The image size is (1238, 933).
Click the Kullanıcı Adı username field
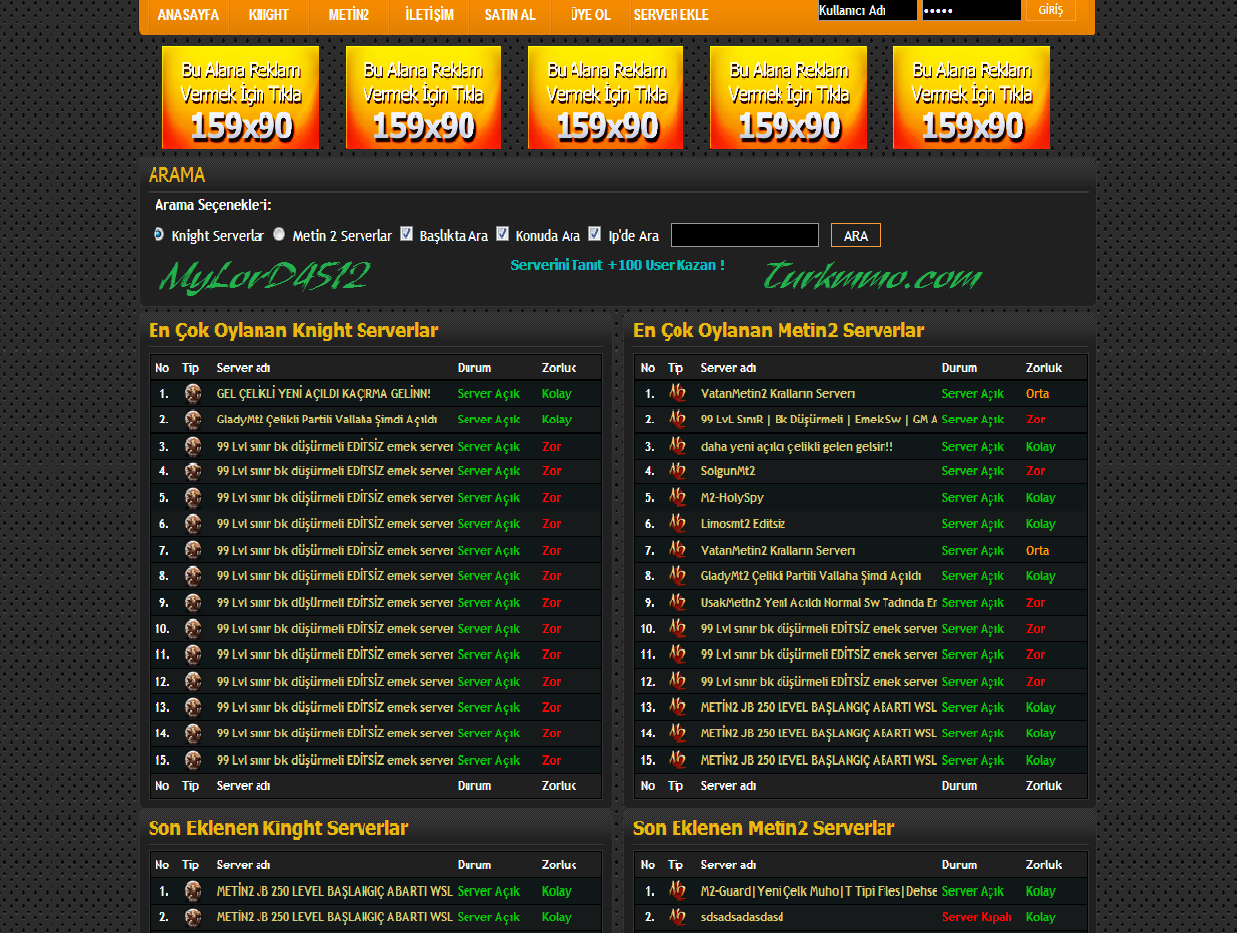867,10
